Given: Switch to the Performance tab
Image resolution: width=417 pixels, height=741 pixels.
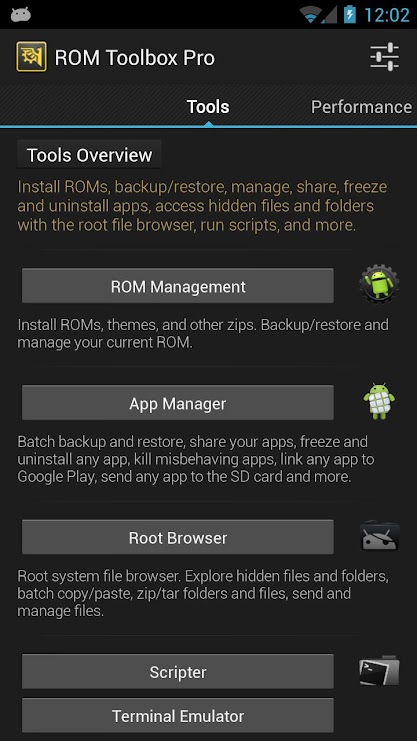Looking at the screenshot, I should 361,107.
